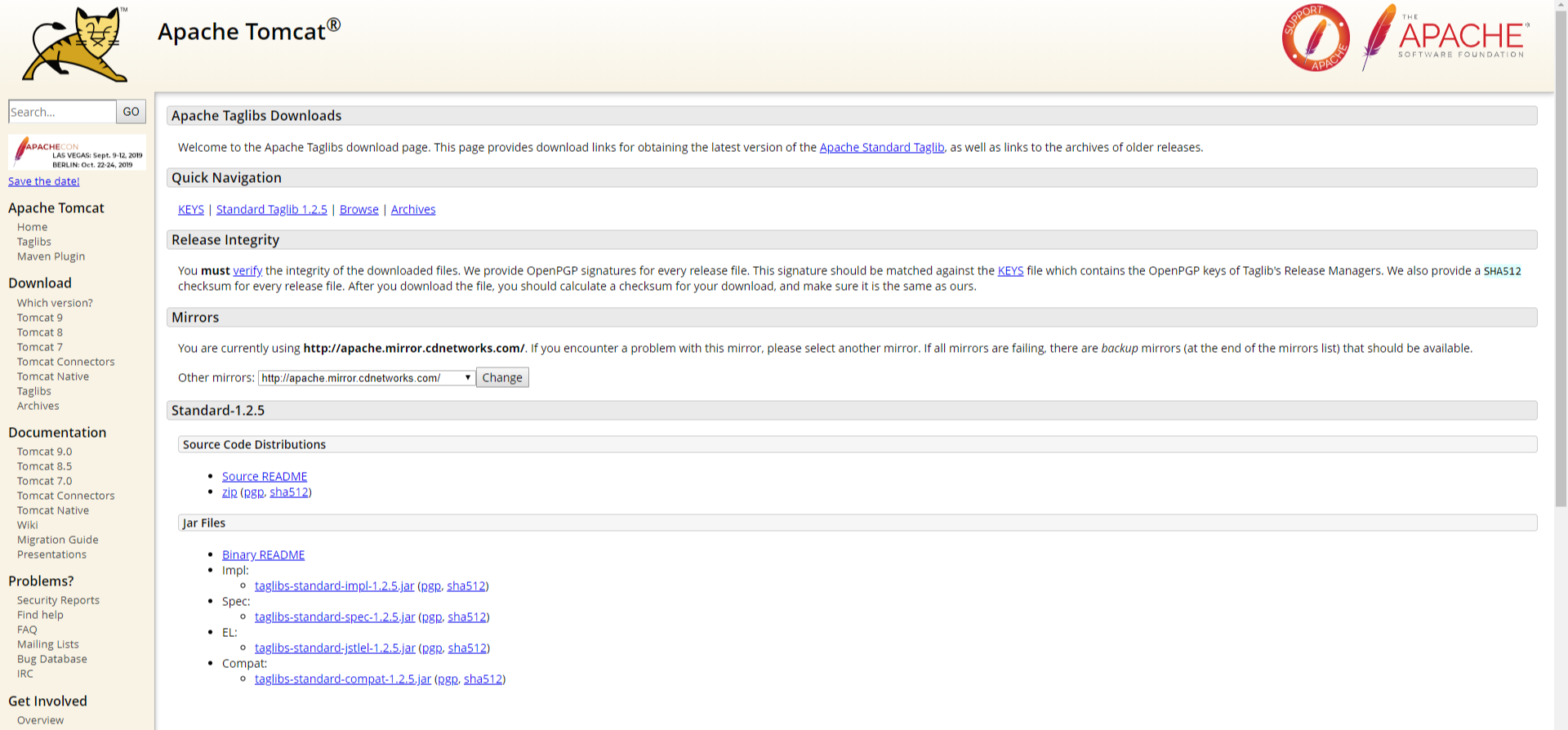Viewport: 1568px width, 730px height.
Task: Follow the verify link
Action: click(247, 271)
